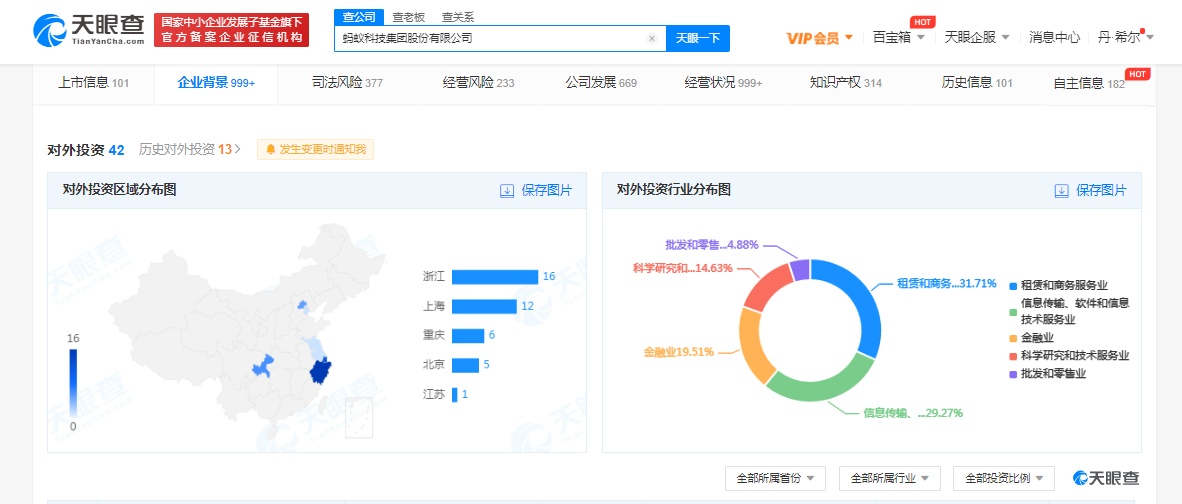Image resolution: width=1182 pixels, height=504 pixels.
Task: Open 消息中心
Action: (x=1055, y=37)
